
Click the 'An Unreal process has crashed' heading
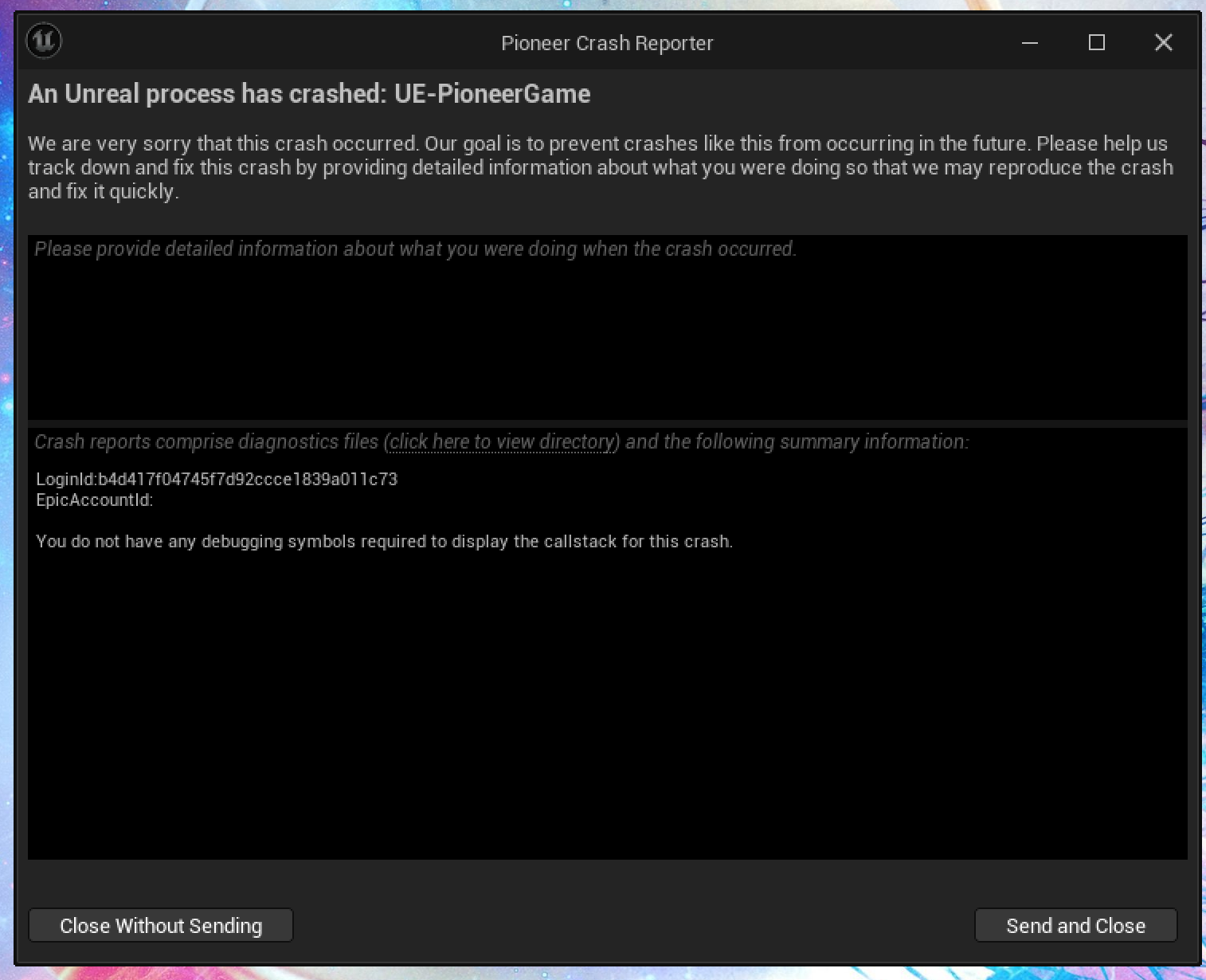point(309,94)
